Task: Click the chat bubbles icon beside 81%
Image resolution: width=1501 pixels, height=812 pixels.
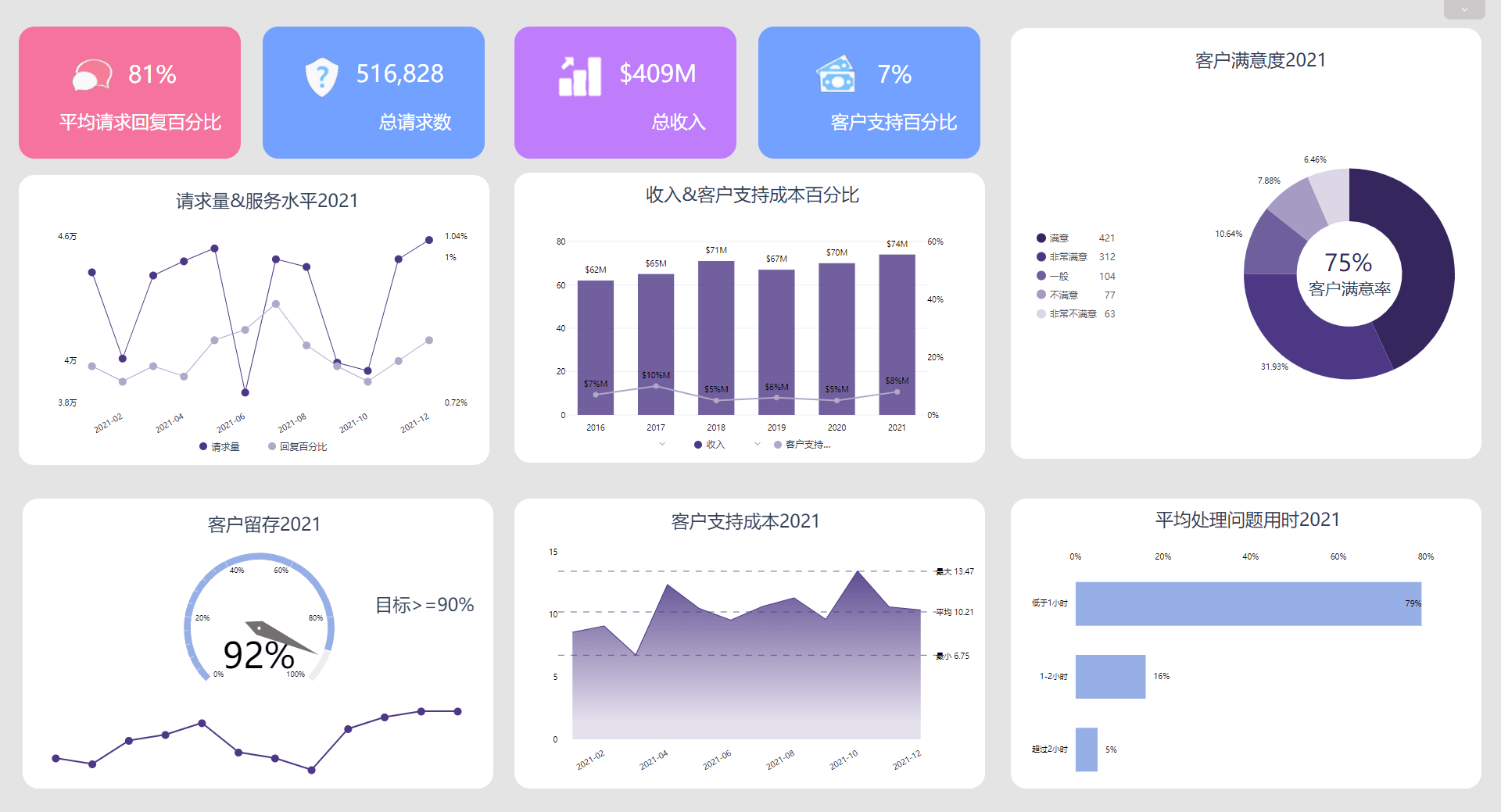Action: (x=92, y=76)
